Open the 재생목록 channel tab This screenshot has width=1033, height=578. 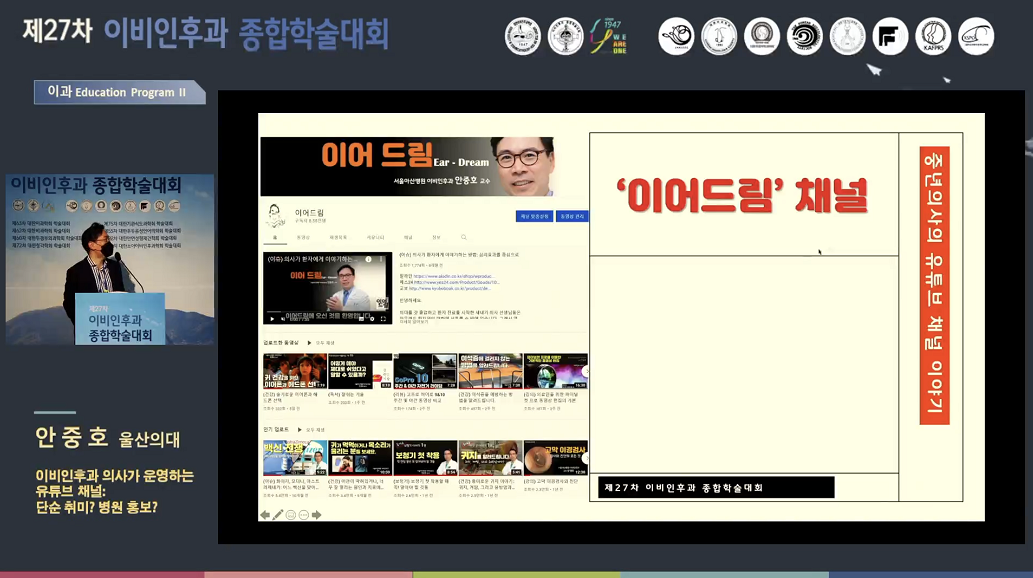(x=338, y=237)
